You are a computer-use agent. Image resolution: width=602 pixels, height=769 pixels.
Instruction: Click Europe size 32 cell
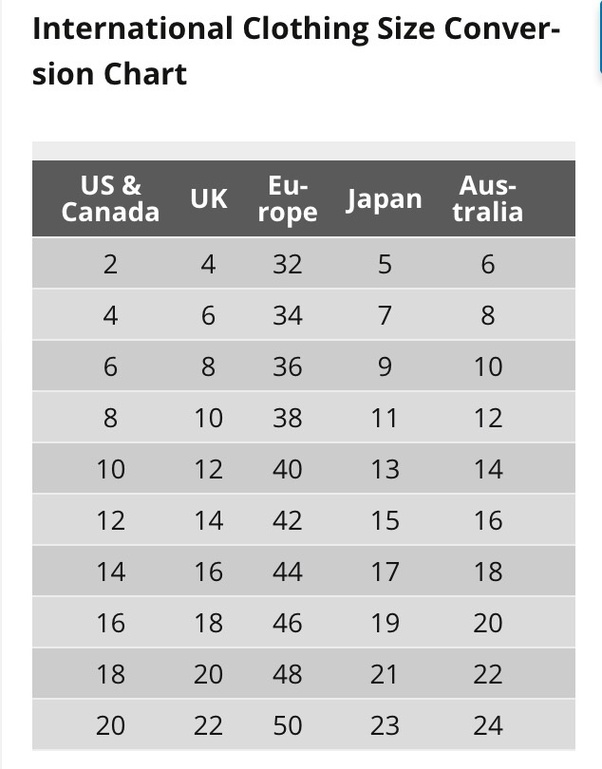(x=288, y=264)
